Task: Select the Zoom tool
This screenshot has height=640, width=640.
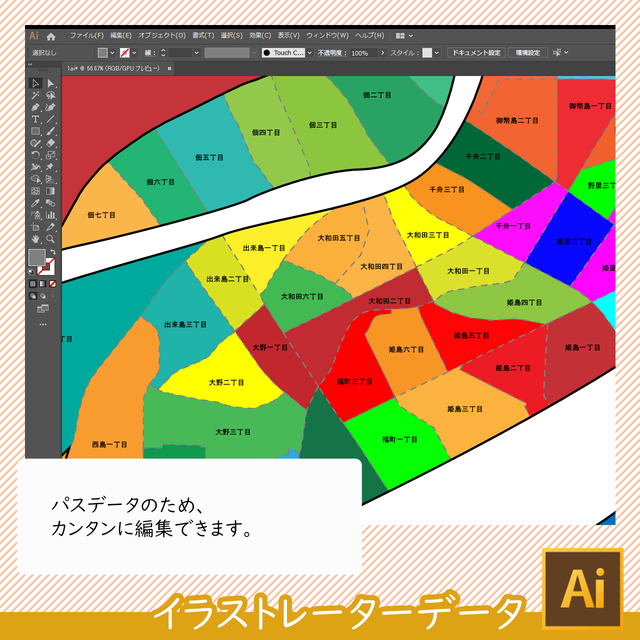Action: click(51, 239)
